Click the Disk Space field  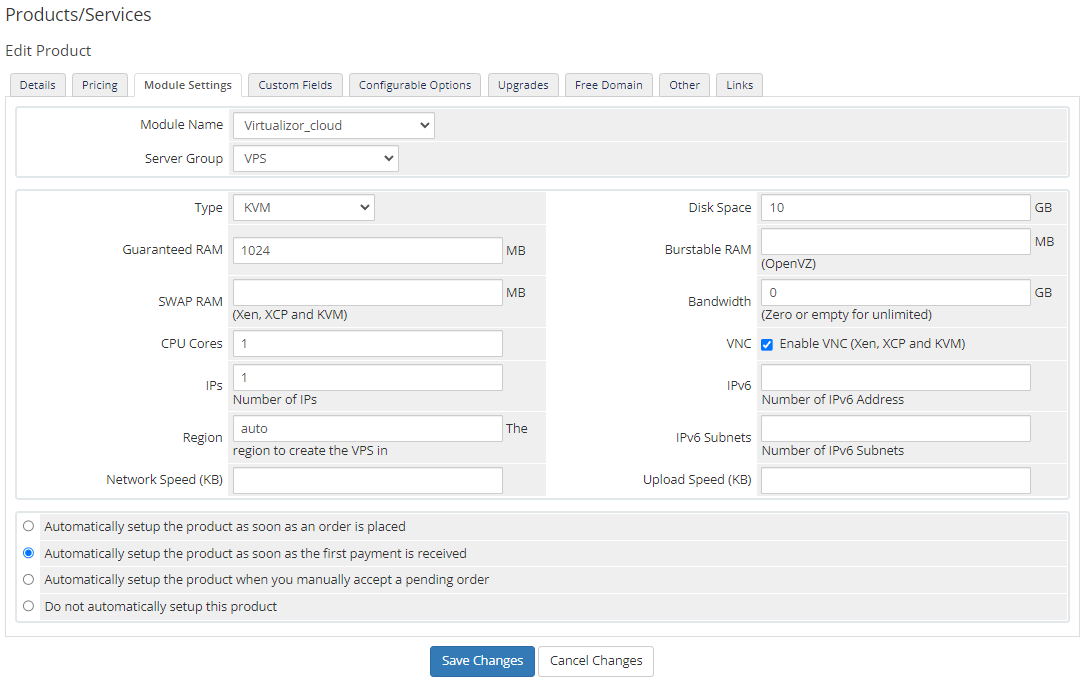(896, 208)
